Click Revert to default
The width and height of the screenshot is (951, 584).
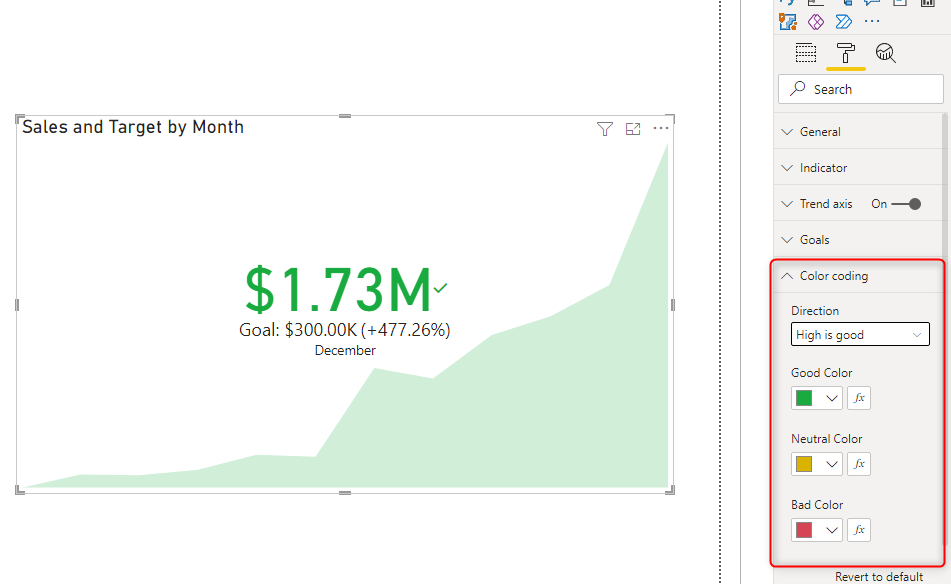(x=878, y=576)
